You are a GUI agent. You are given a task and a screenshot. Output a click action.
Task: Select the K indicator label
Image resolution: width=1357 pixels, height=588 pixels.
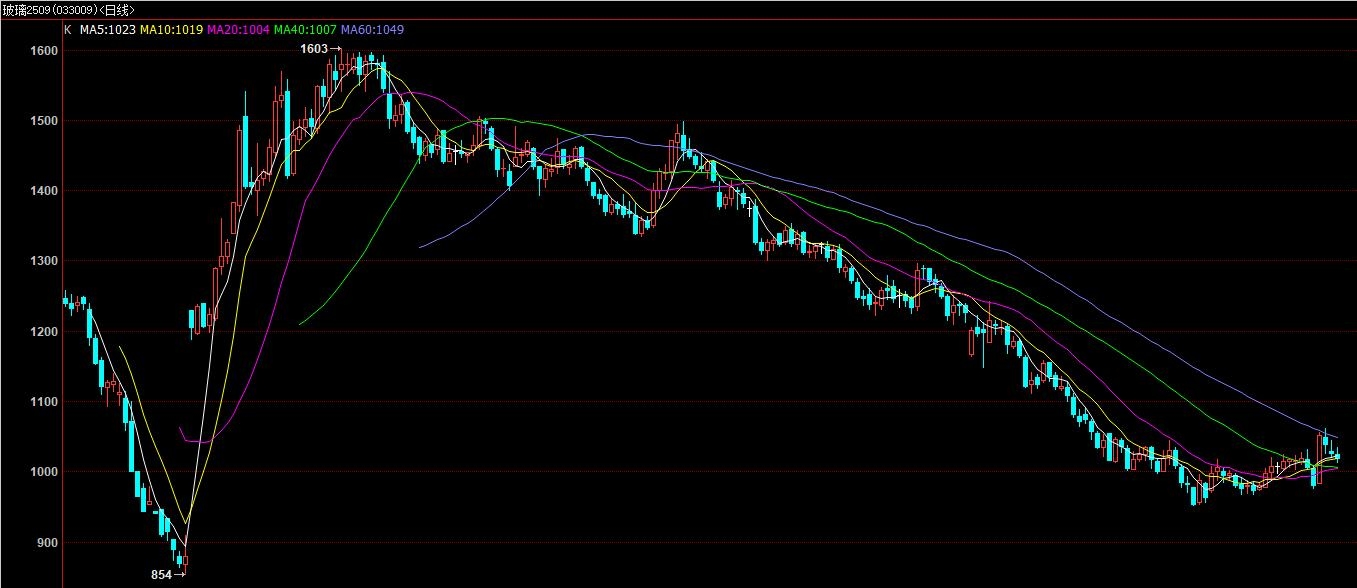point(68,29)
